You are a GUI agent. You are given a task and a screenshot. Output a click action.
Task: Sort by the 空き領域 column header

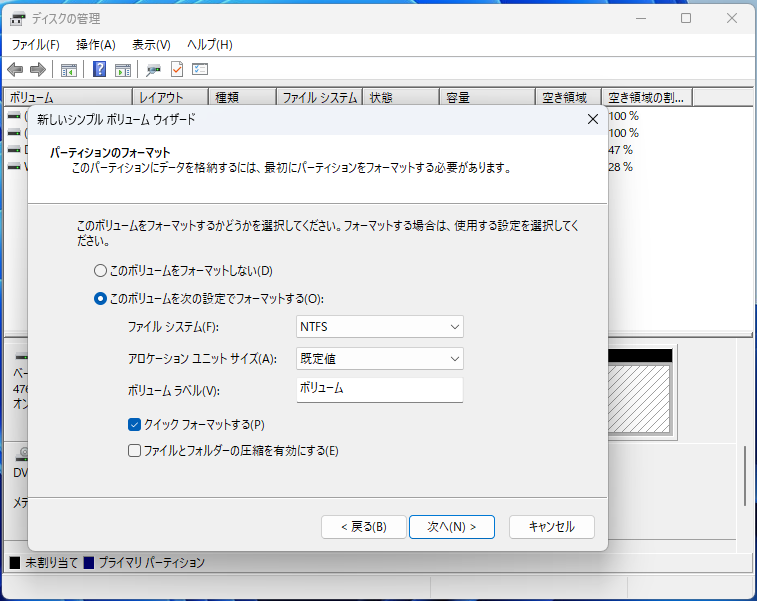pyautogui.click(x=569, y=98)
